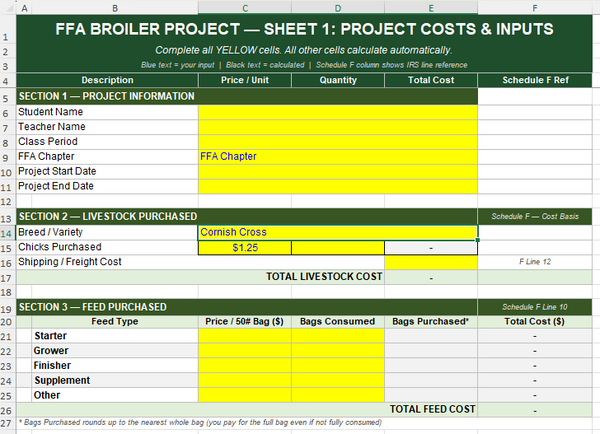
Task: Click the Starter price per bag cell
Action: (245, 336)
